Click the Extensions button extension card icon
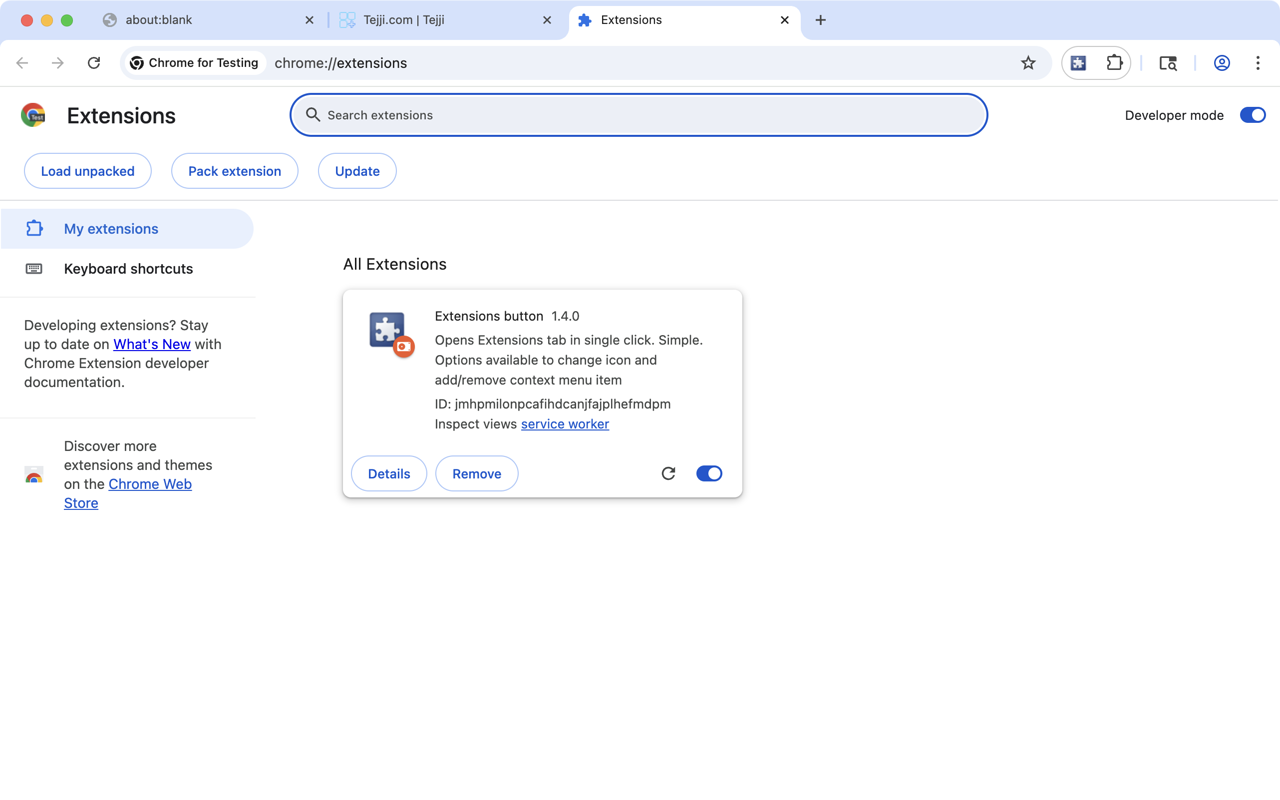This screenshot has height=800, width=1280. click(389, 332)
